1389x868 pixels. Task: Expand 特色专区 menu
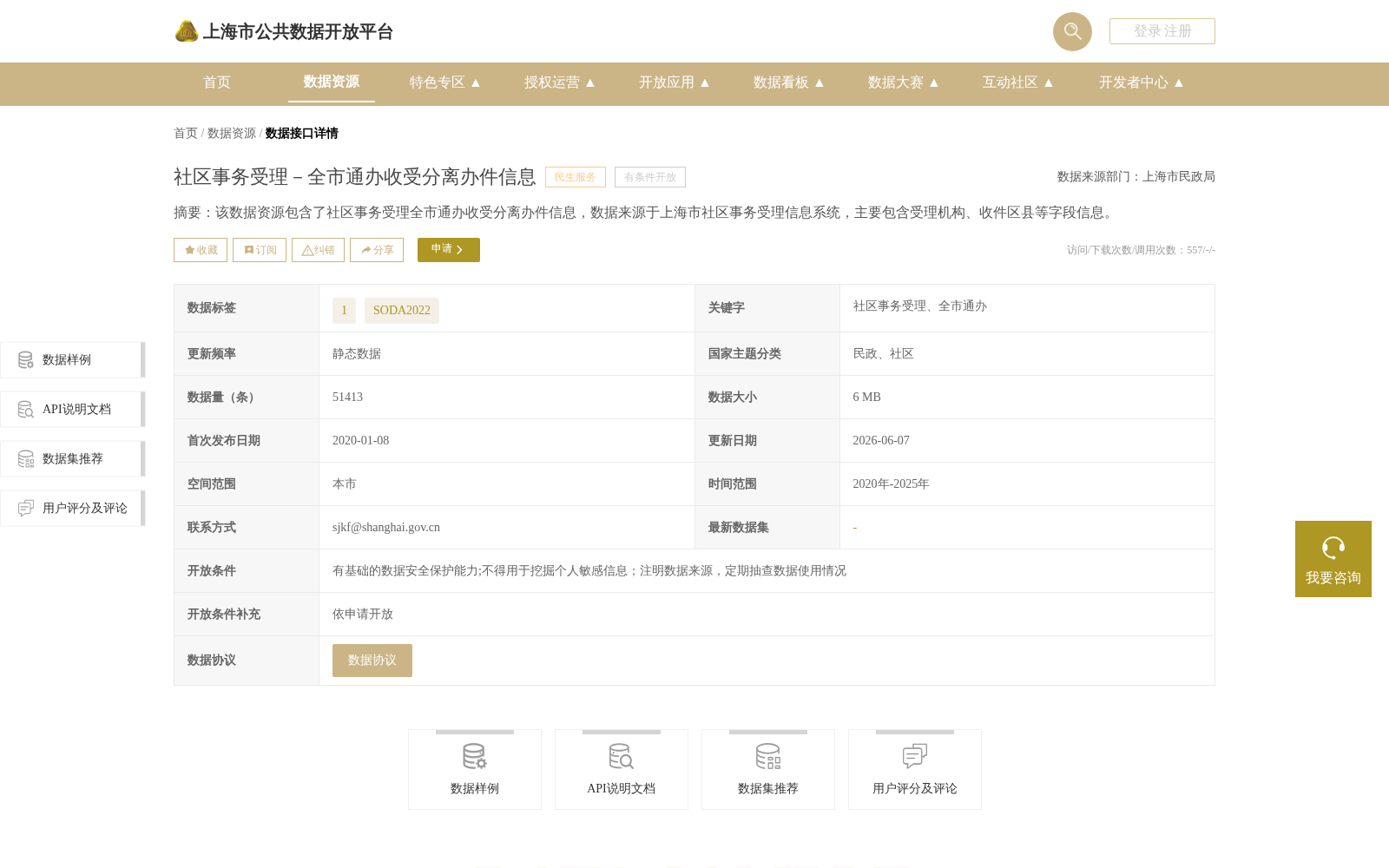pos(445,82)
